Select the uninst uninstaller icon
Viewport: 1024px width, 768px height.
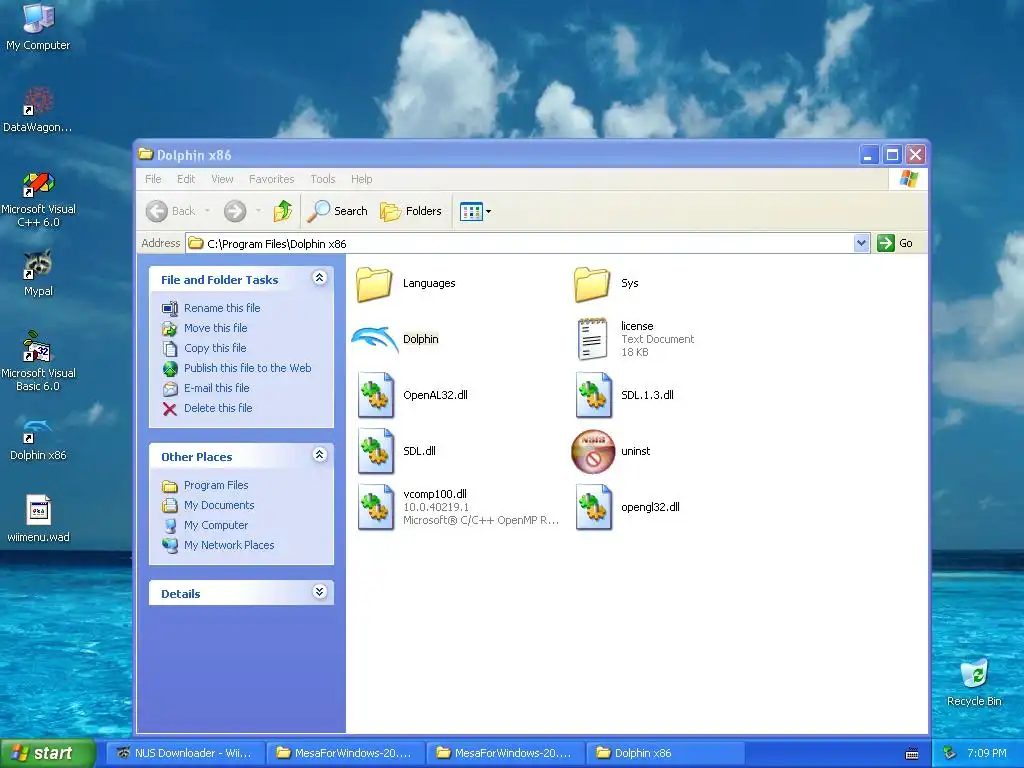(x=593, y=451)
